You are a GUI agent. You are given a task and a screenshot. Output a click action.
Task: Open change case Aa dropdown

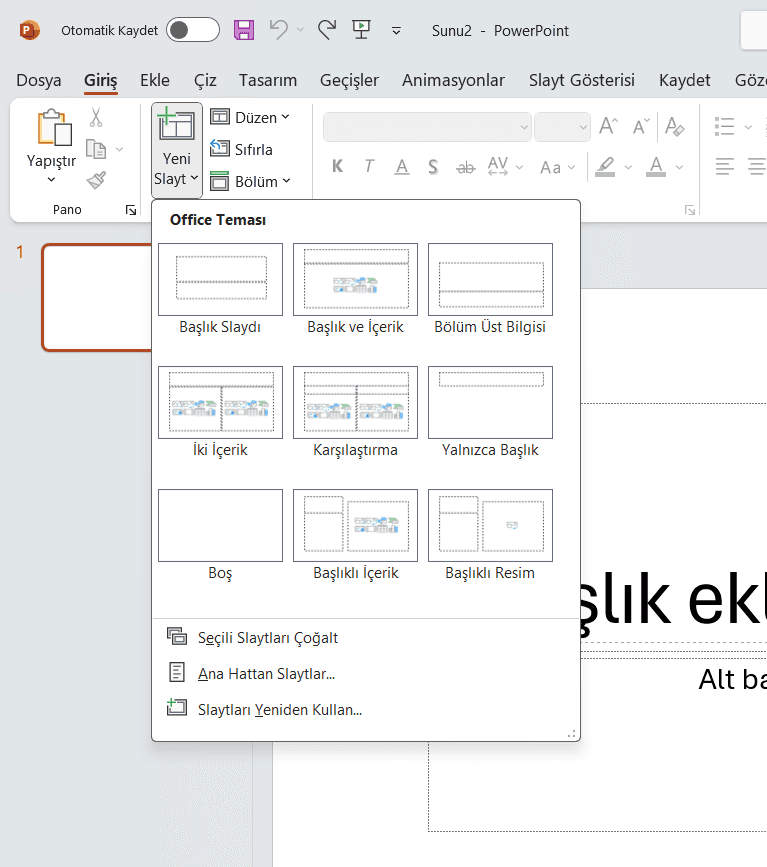pyautogui.click(x=557, y=167)
